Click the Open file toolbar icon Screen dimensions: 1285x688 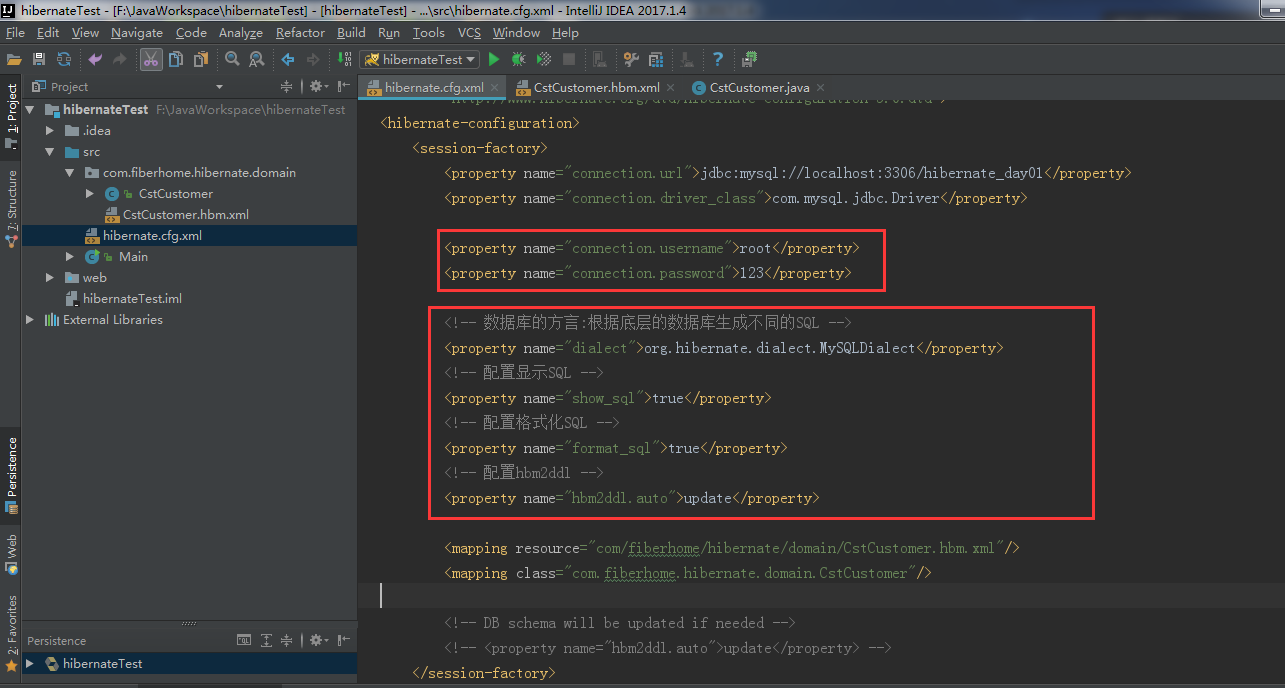coord(14,60)
